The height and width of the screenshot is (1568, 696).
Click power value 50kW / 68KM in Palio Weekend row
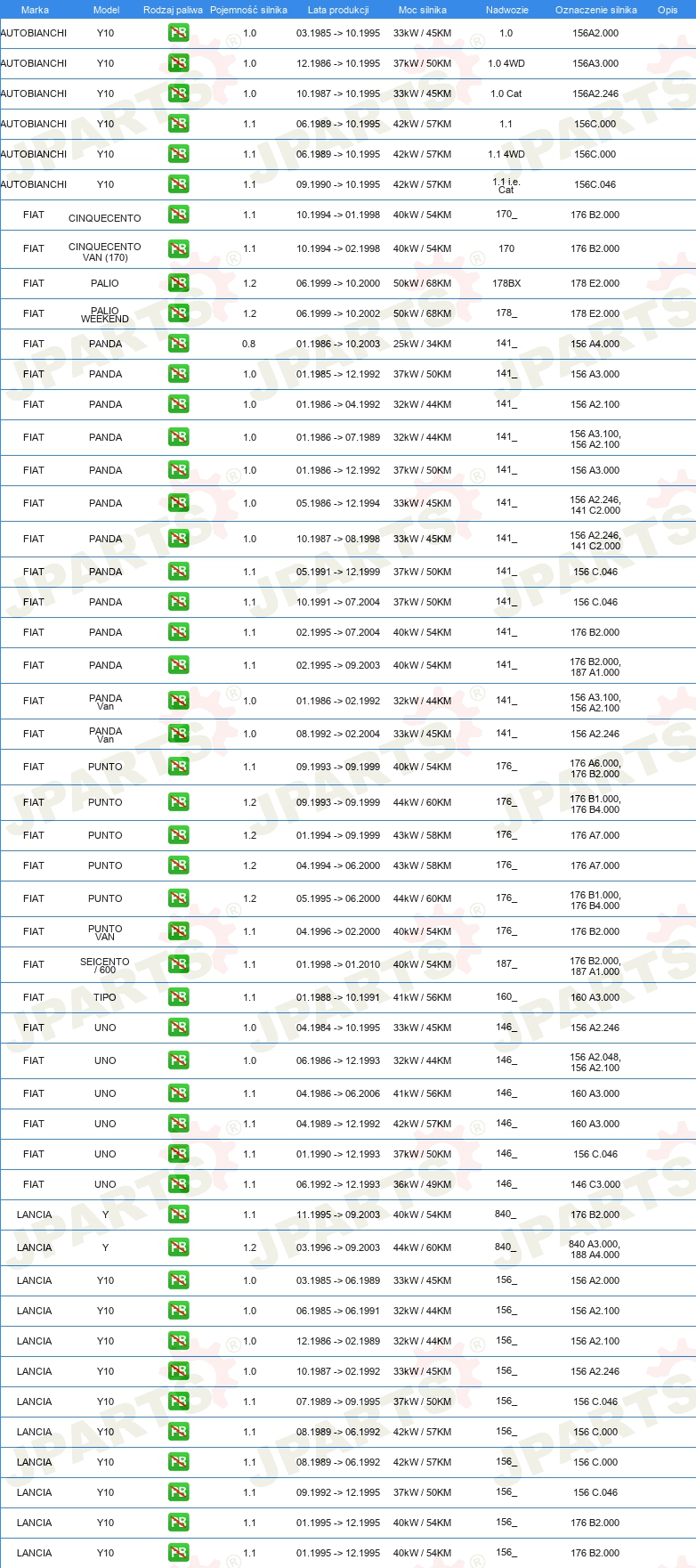pos(423,313)
